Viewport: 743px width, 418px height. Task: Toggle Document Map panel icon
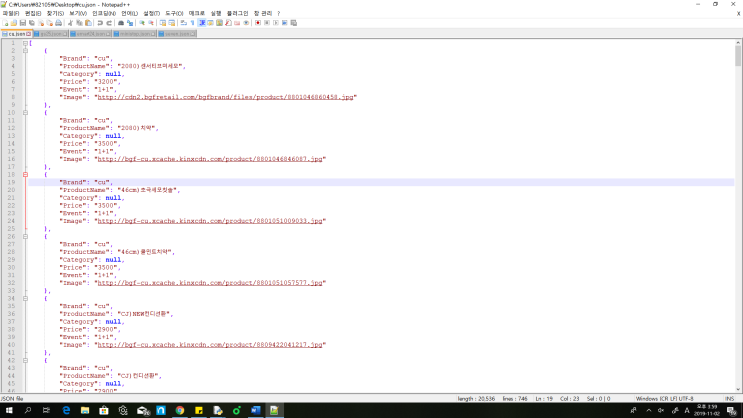tap(219, 23)
